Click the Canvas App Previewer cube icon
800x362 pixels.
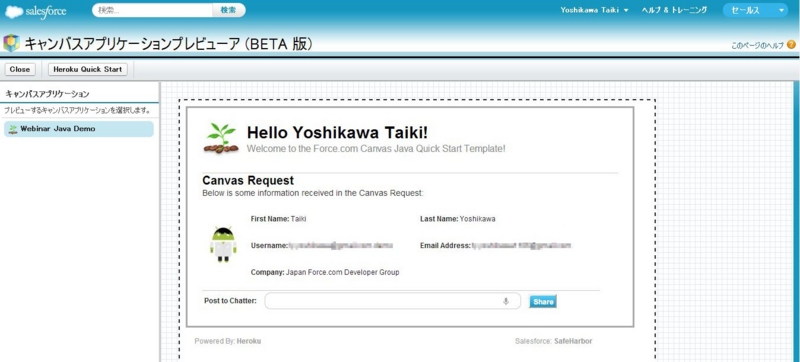[x=11, y=43]
